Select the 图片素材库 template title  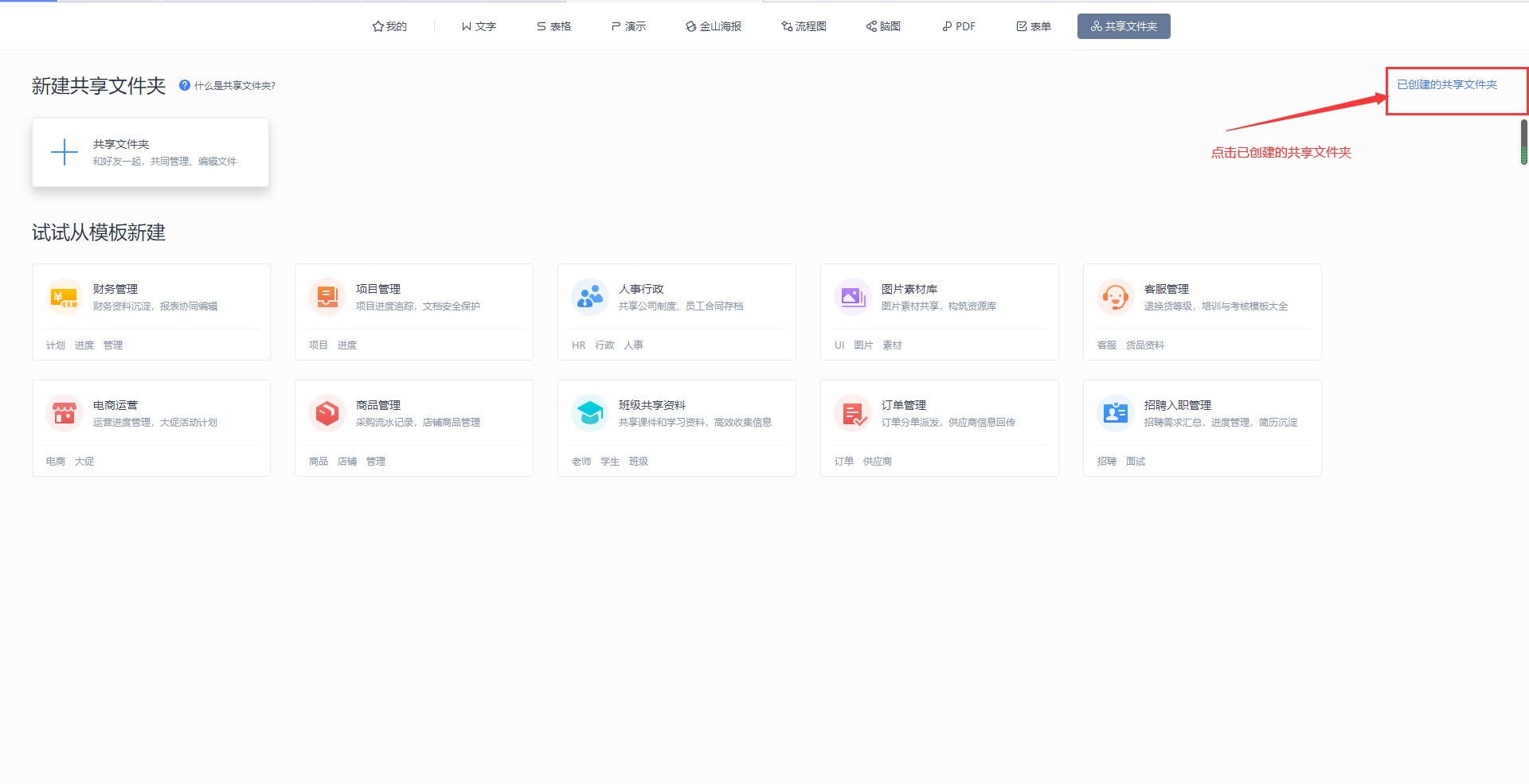click(909, 289)
